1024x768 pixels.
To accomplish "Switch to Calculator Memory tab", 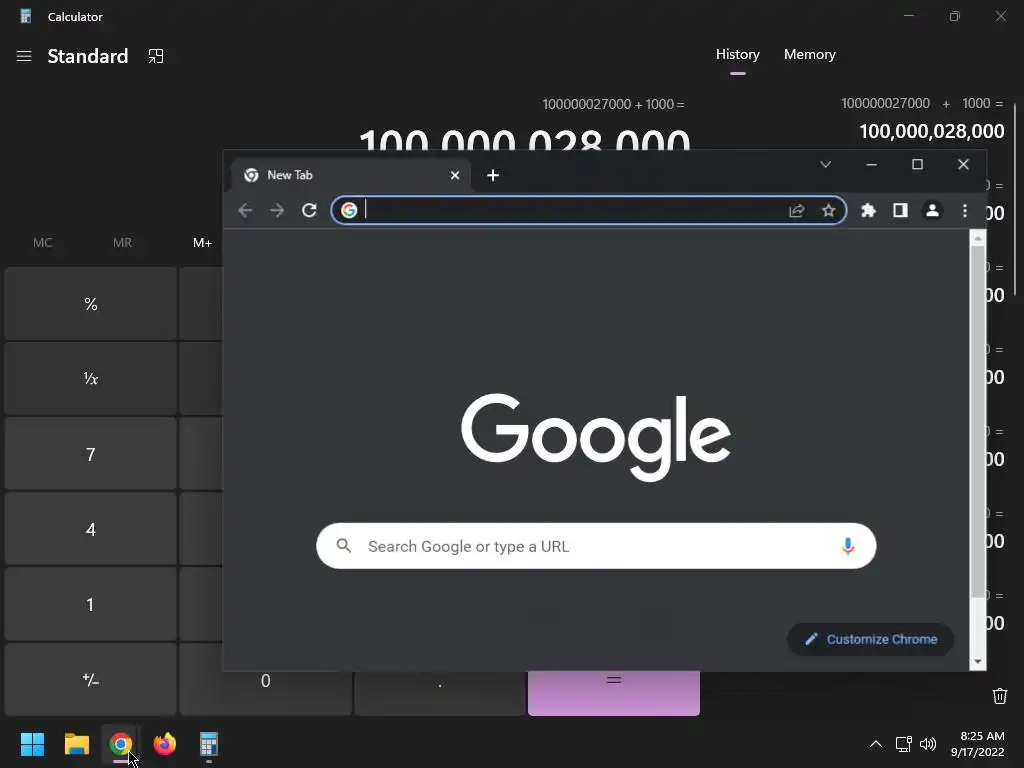I will (x=810, y=55).
